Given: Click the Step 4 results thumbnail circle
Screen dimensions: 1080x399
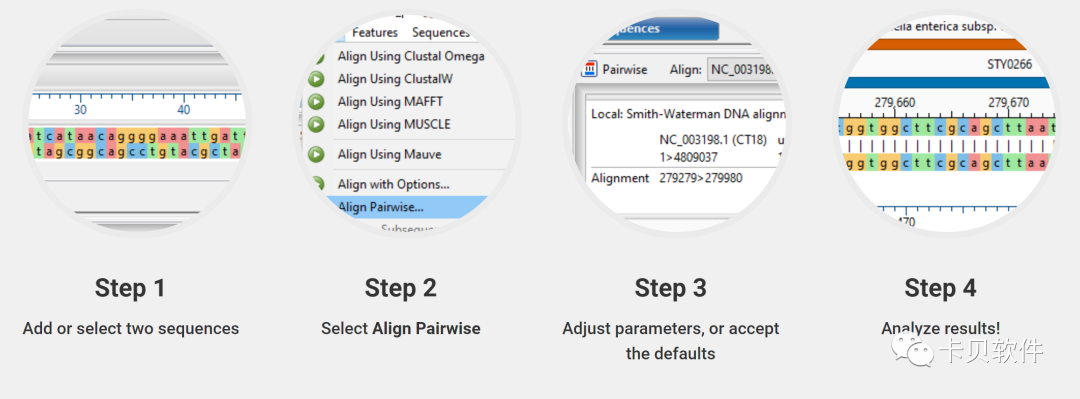Looking at the screenshot, I should tap(947, 124).
